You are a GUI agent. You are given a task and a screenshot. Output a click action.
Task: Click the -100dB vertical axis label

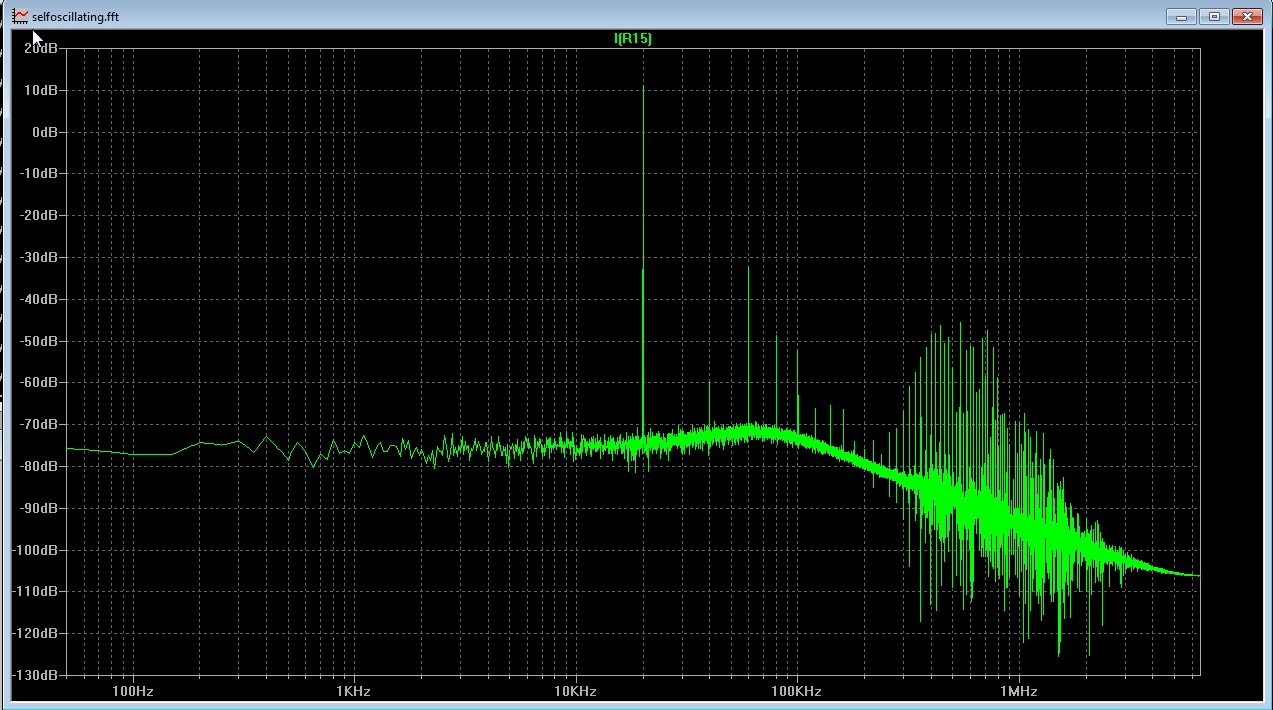coord(37,550)
